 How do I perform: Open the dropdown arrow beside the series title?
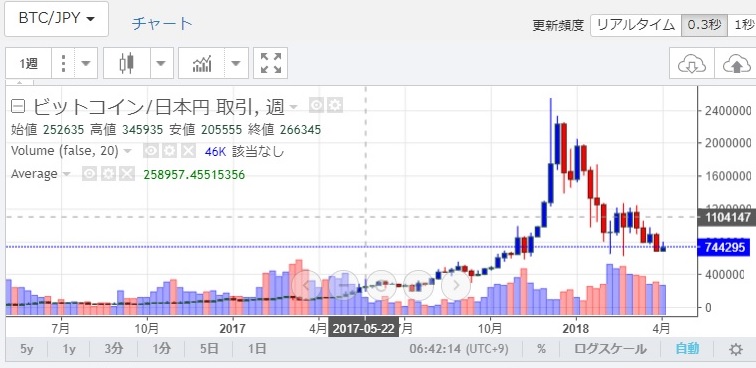click(x=293, y=107)
